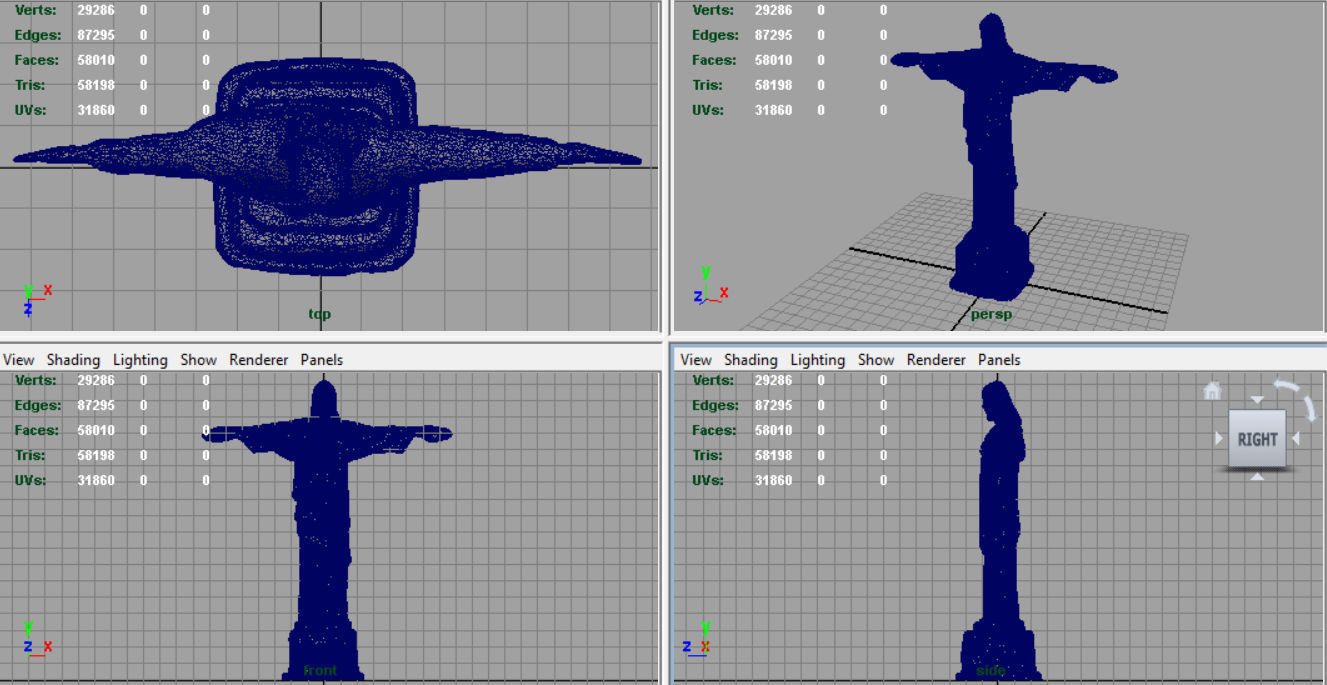1327x685 pixels.
Task: Open the Panels menu in the front panel
Action: (321, 360)
